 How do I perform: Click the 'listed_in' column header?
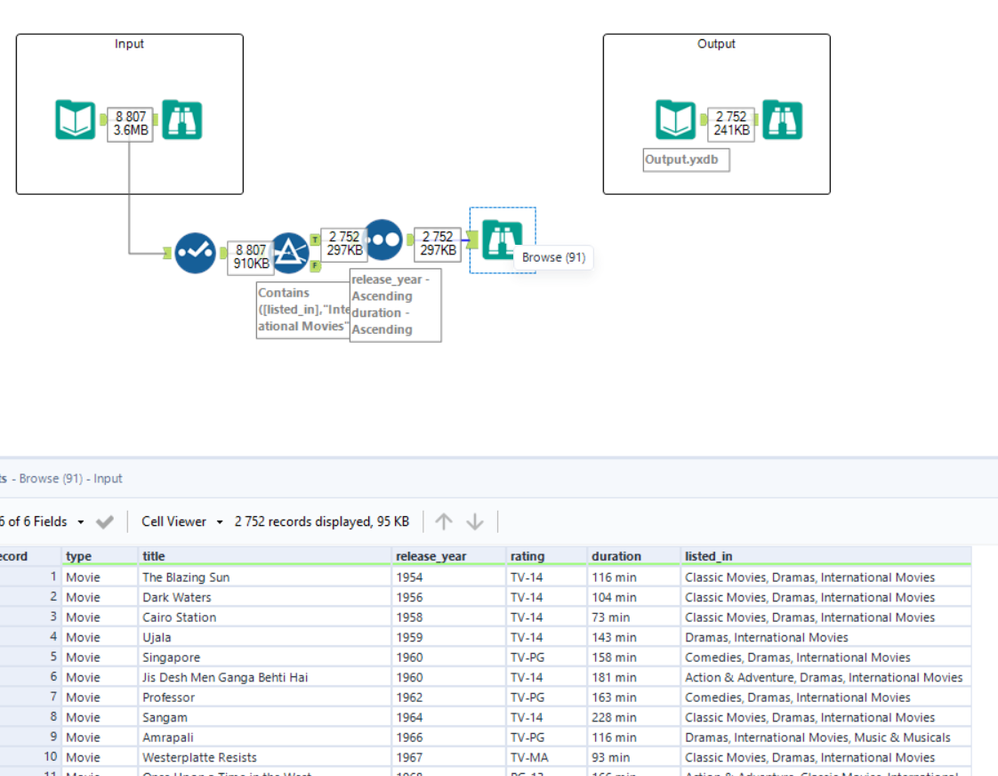pos(826,556)
